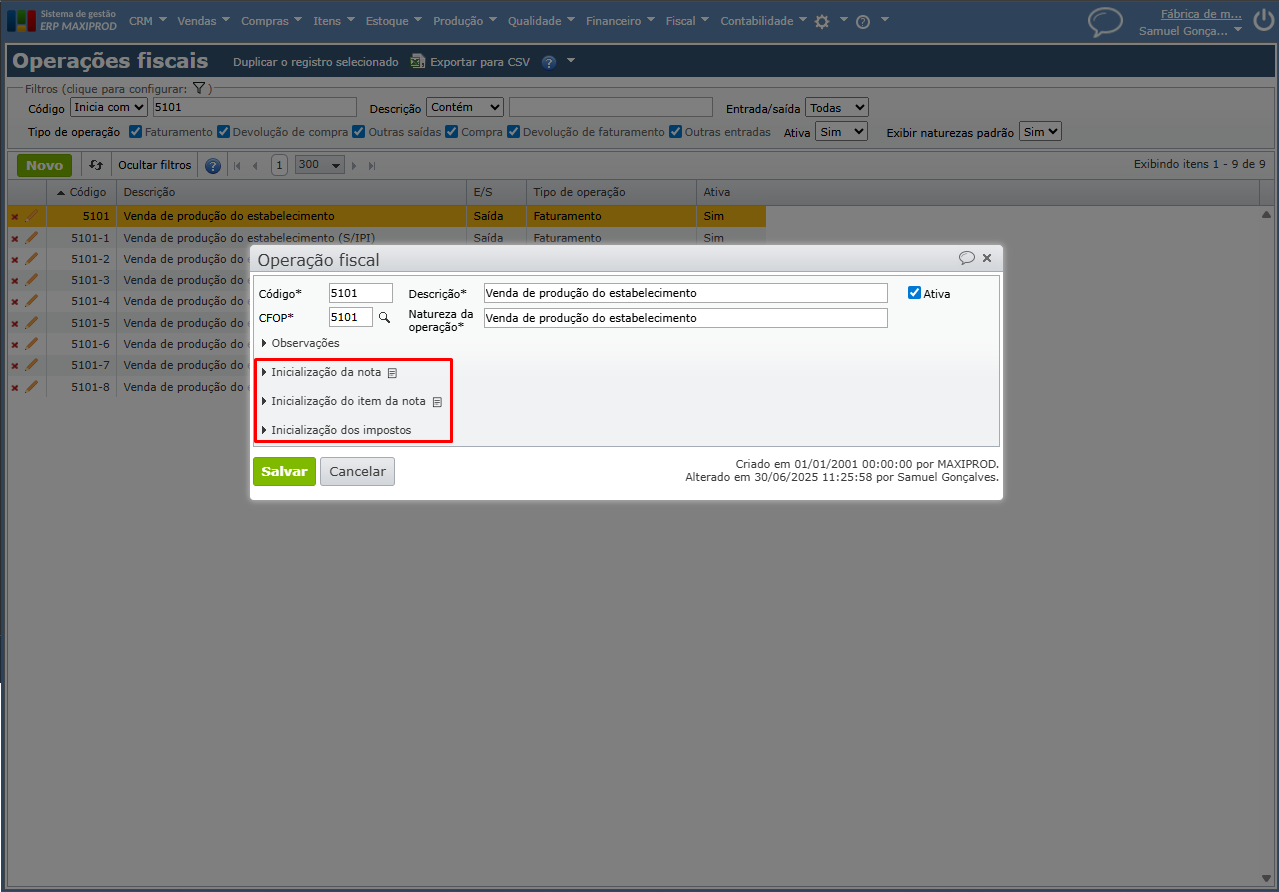This screenshot has height=892, width=1279.
Task: Open the Vendas menu
Action: (203, 21)
